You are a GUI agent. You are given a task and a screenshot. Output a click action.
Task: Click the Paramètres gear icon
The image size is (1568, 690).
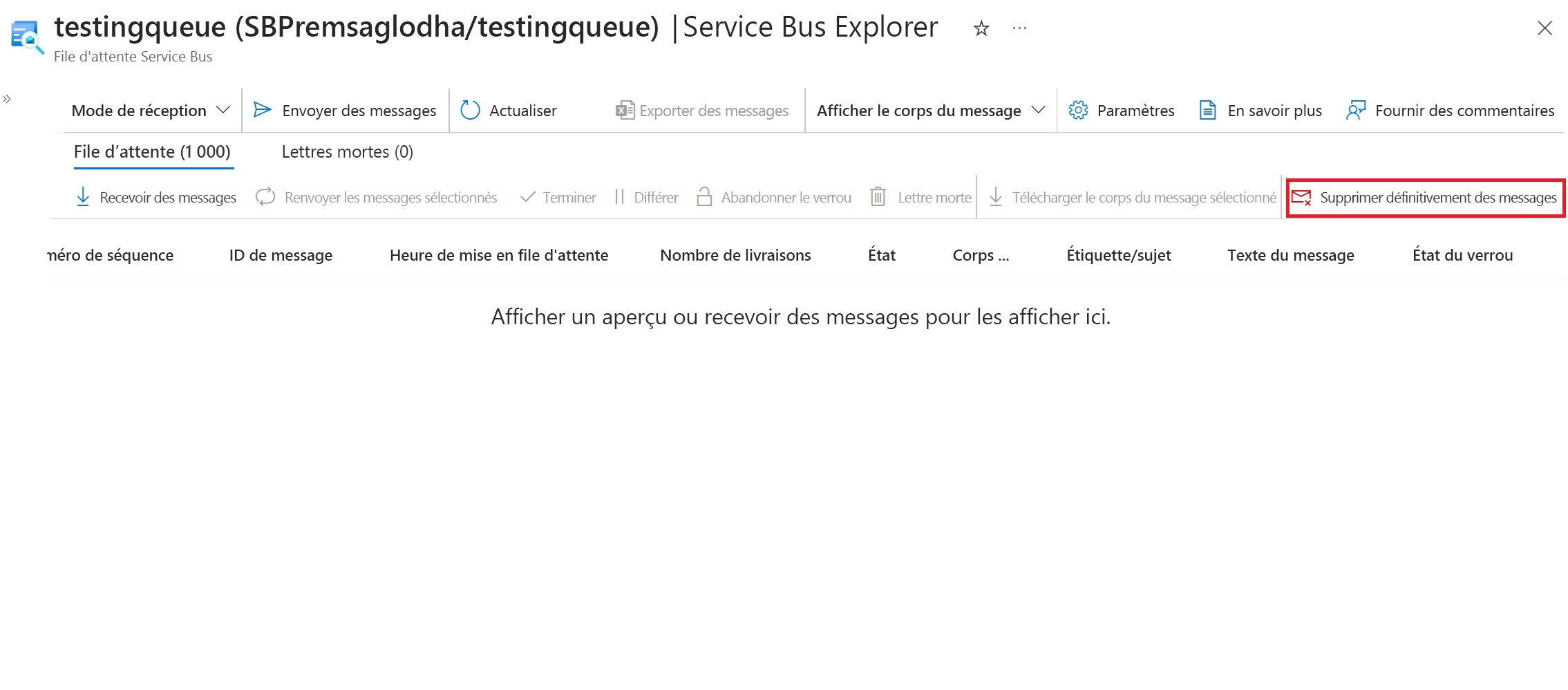(1078, 110)
